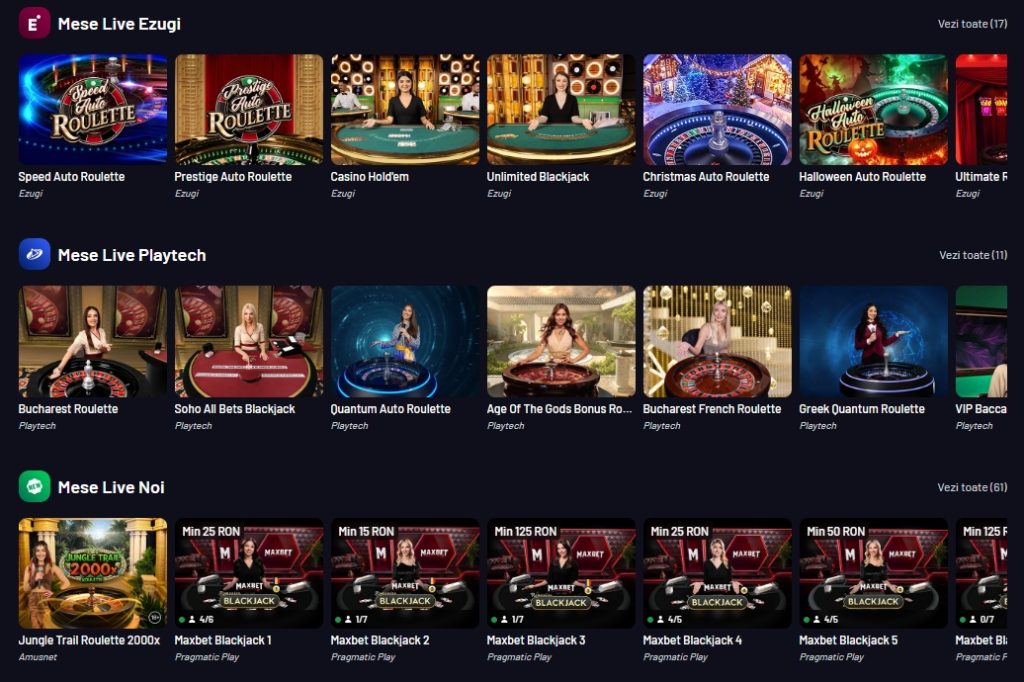Click the Bucharest Roulette title text
This screenshot has width=1024, height=682.
click(68, 408)
